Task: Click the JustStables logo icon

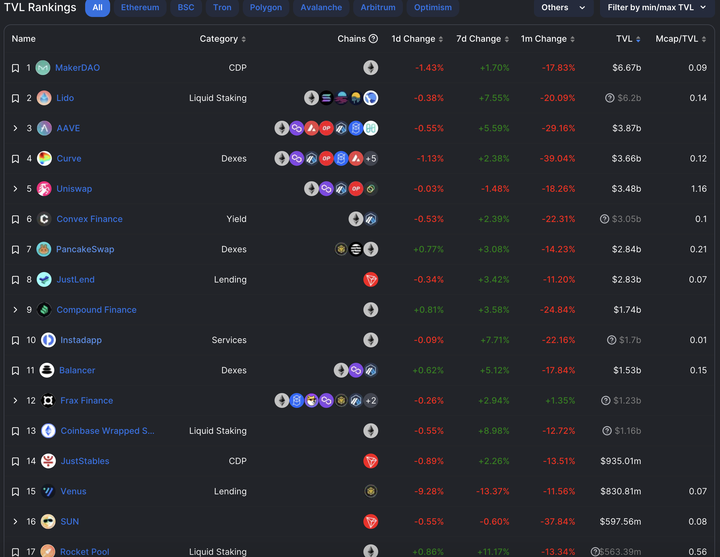Action: (48, 461)
